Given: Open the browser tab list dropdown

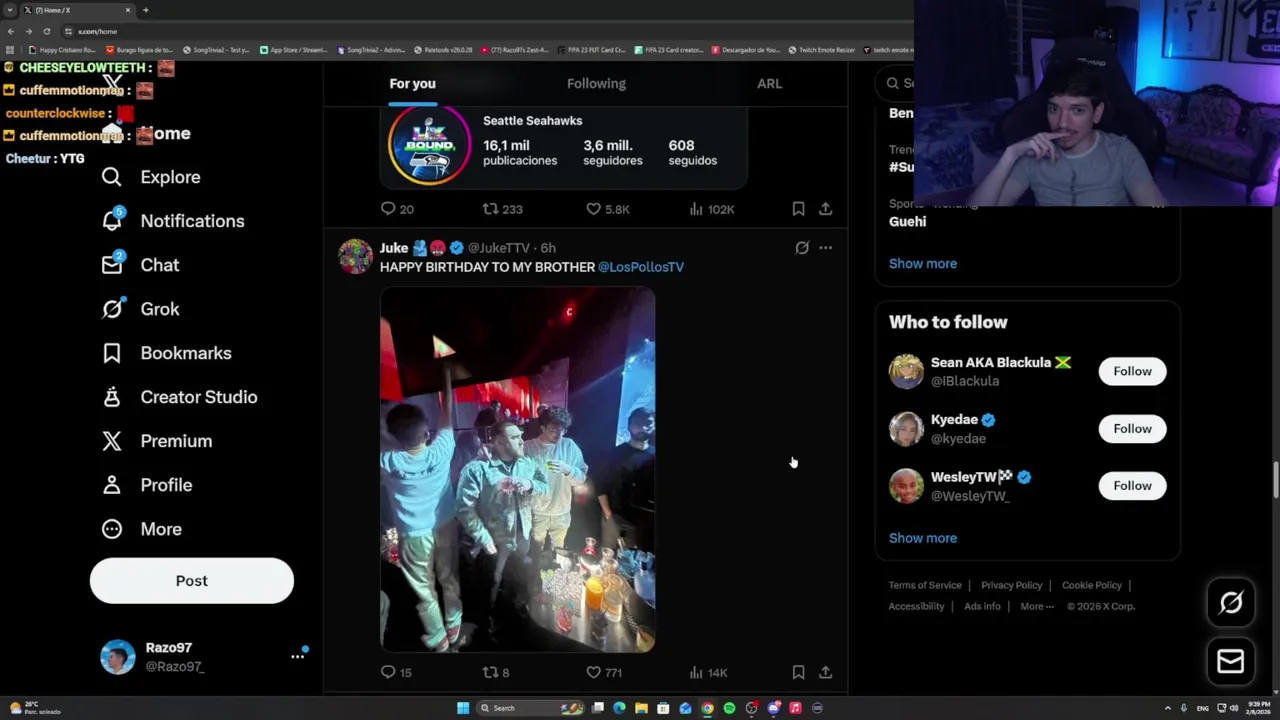Looking at the screenshot, I should [10, 10].
